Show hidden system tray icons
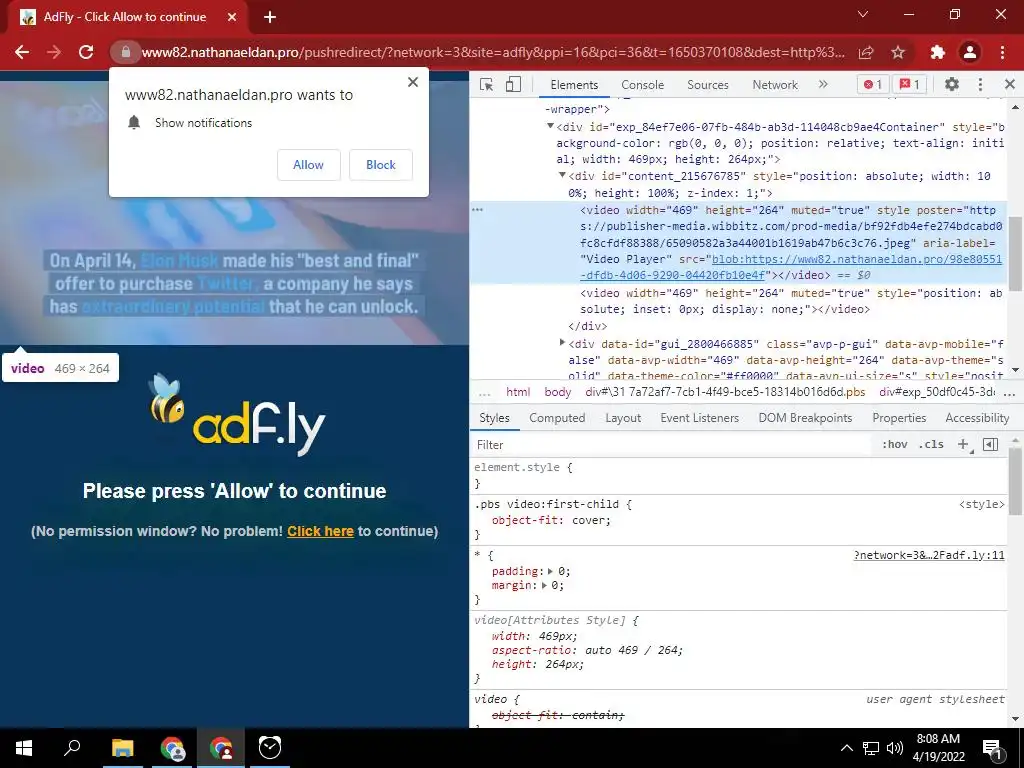1024x768 pixels. click(846, 748)
